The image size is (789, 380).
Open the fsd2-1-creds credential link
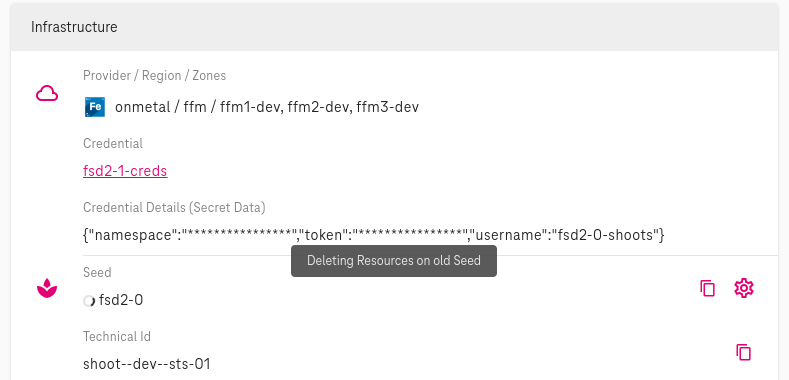[125, 171]
